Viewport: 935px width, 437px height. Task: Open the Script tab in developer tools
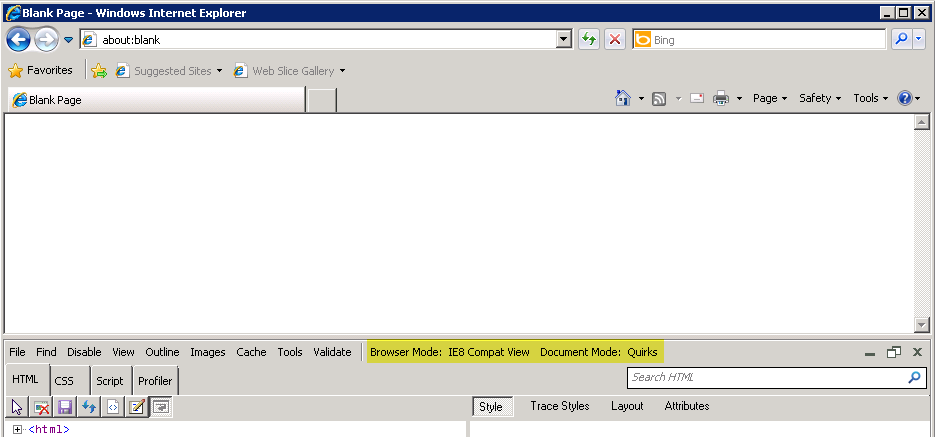(x=110, y=381)
